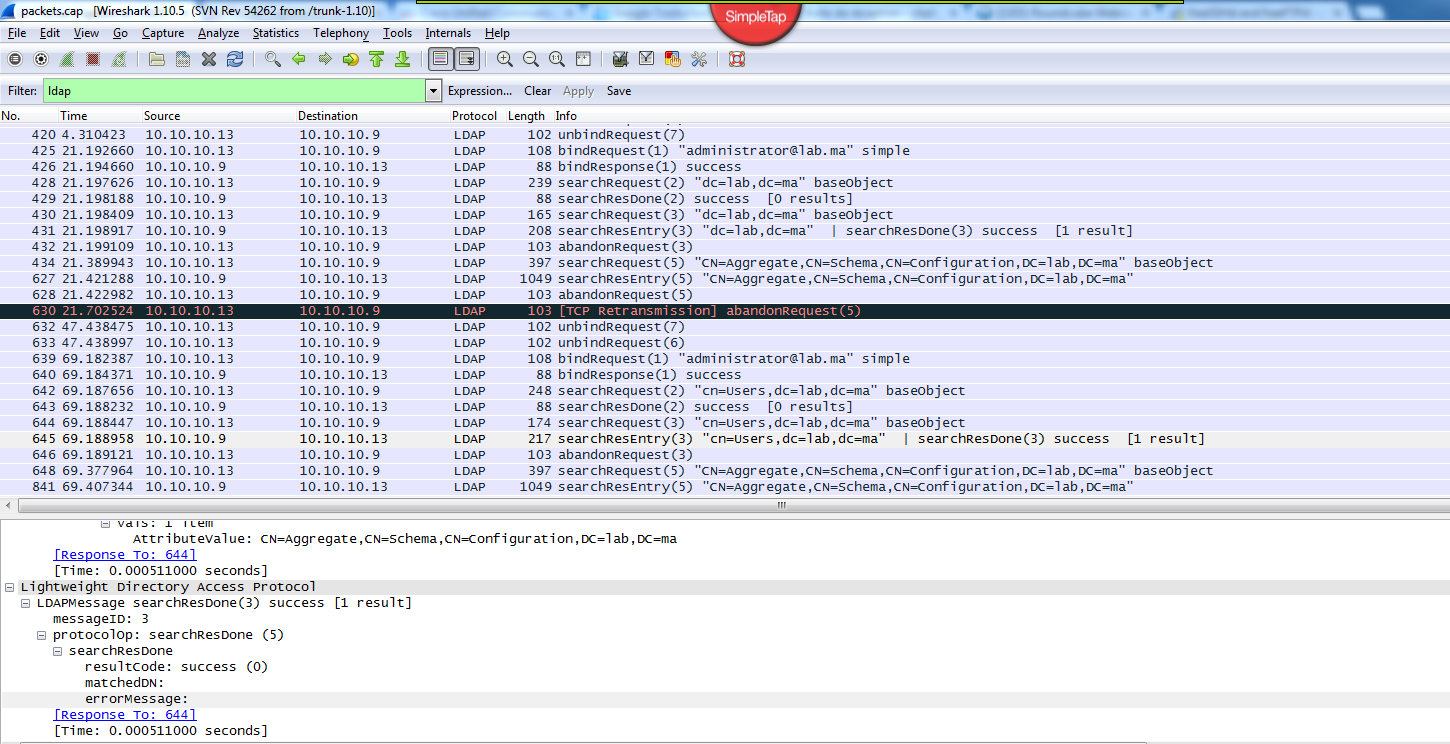This screenshot has height=744, width=1450.
Task: Zoom in on packet text
Action: tap(505, 60)
